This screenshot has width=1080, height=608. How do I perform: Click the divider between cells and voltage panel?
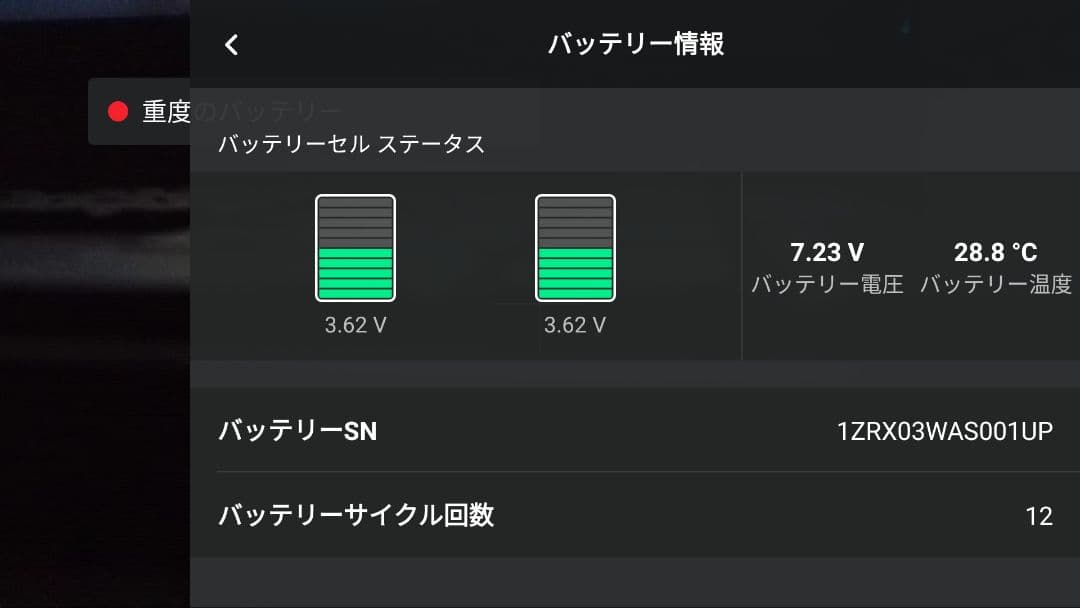pos(743,265)
